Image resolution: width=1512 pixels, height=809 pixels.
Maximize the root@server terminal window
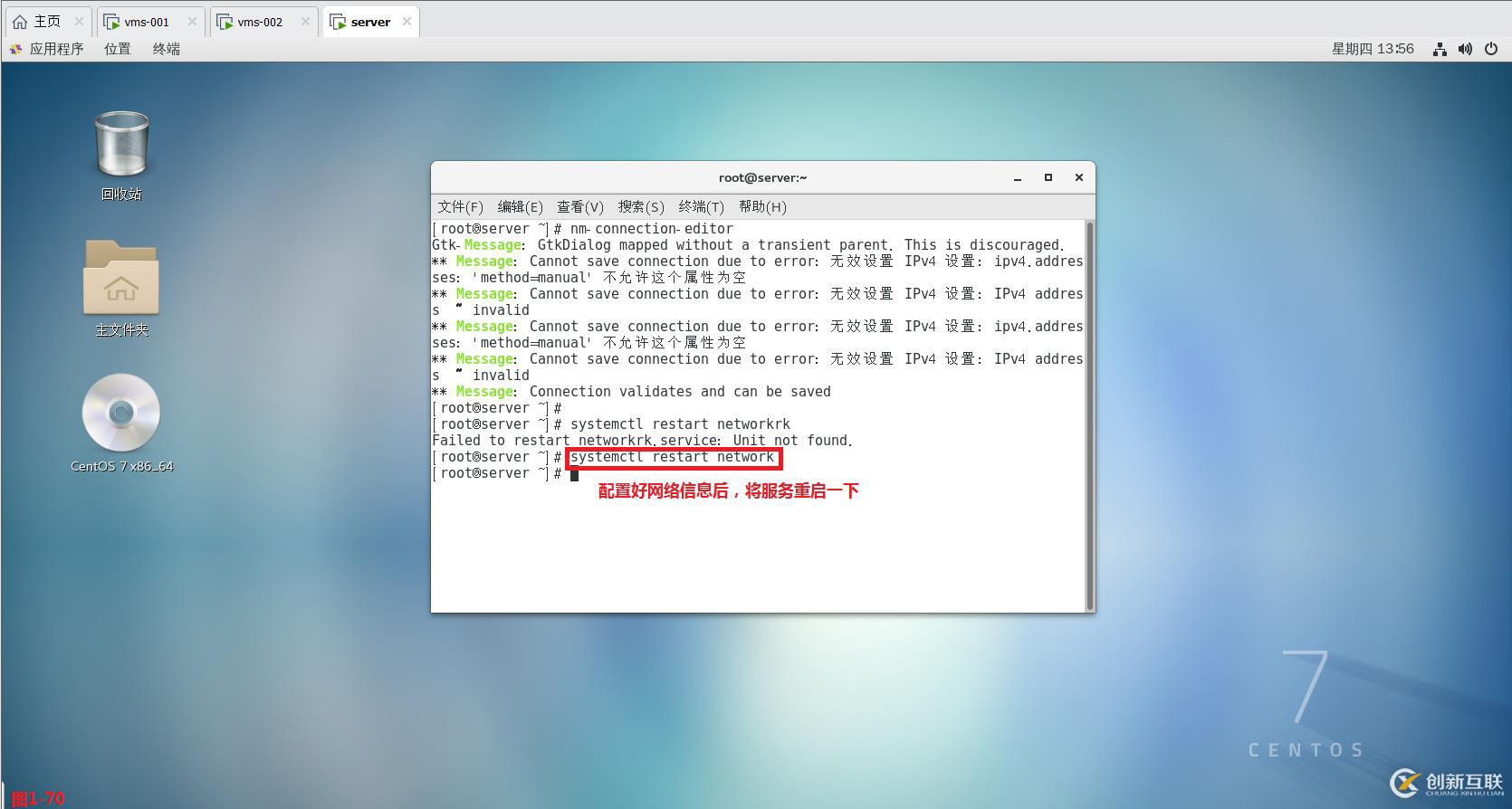coord(1048,177)
